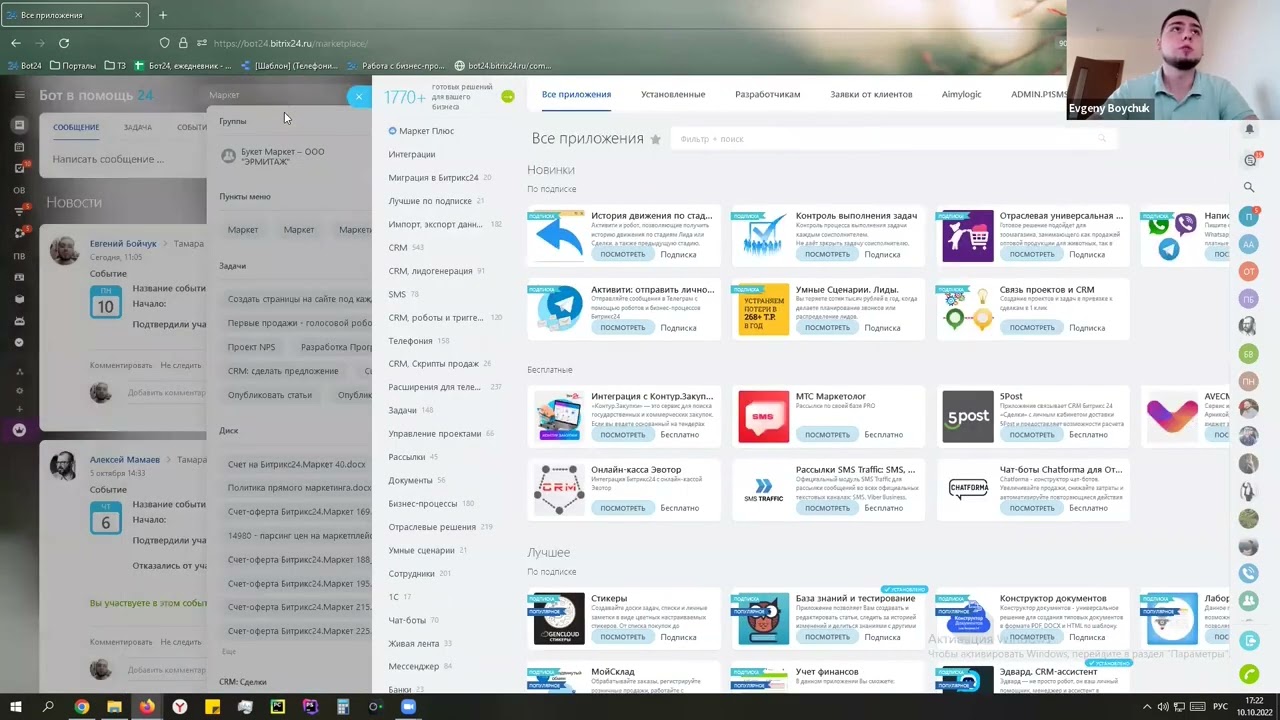1280x720 pixels.
Task: Open the Маркет Плюс category
Action: [426, 131]
